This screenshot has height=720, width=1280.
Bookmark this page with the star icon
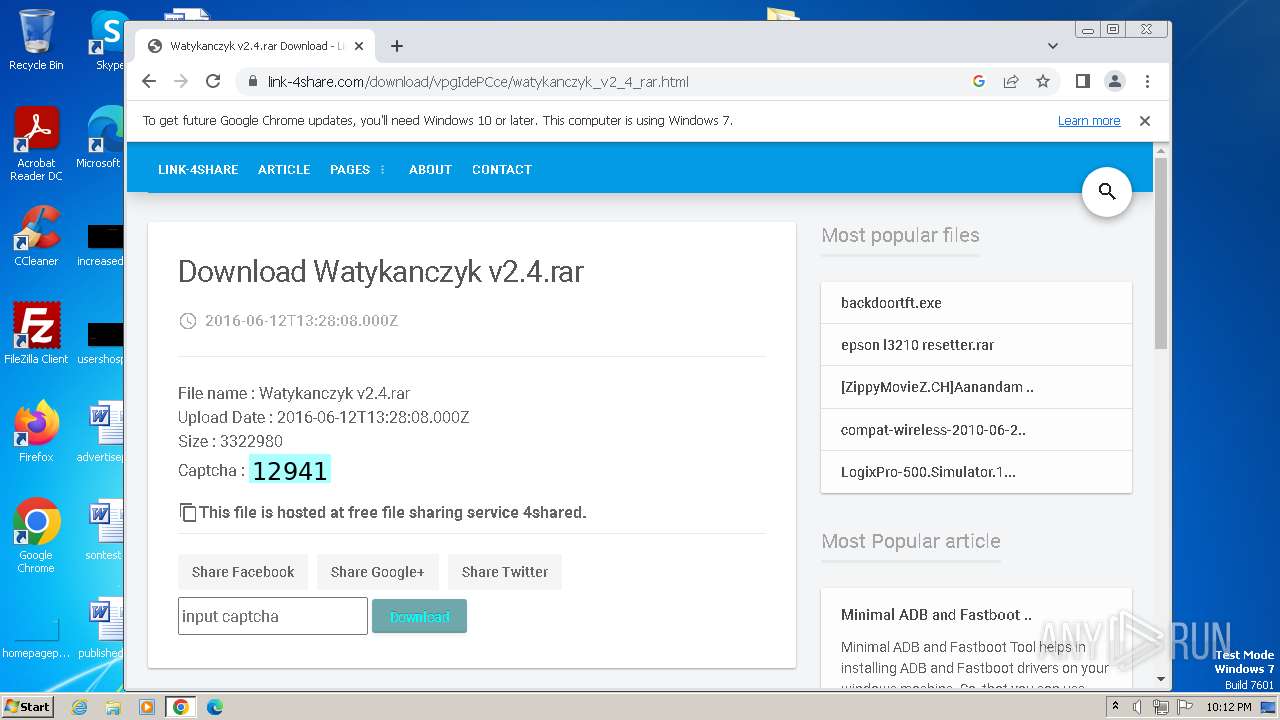coord(1043,81)
